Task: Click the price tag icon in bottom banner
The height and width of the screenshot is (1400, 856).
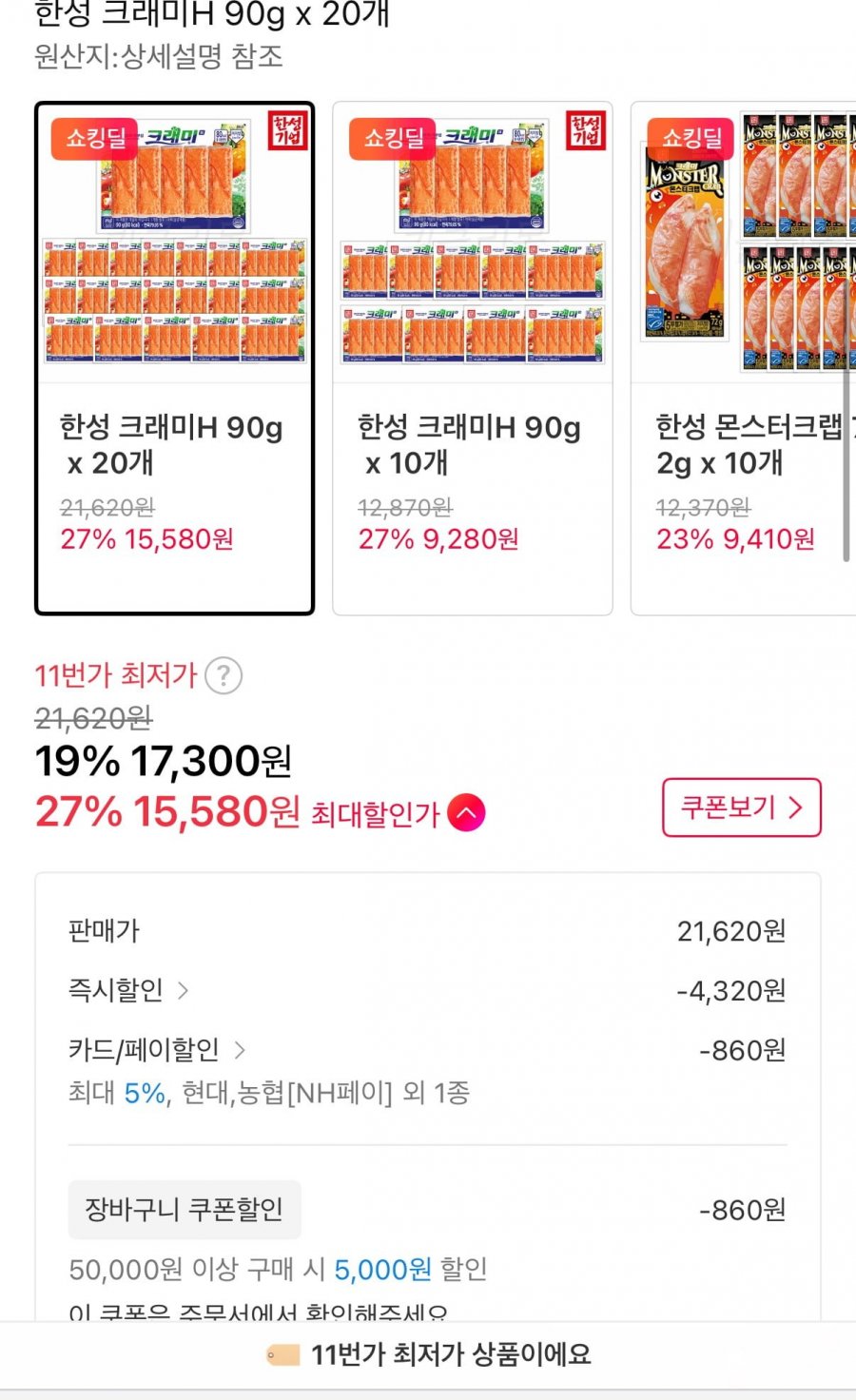Action: click(x=283, y=1355)
